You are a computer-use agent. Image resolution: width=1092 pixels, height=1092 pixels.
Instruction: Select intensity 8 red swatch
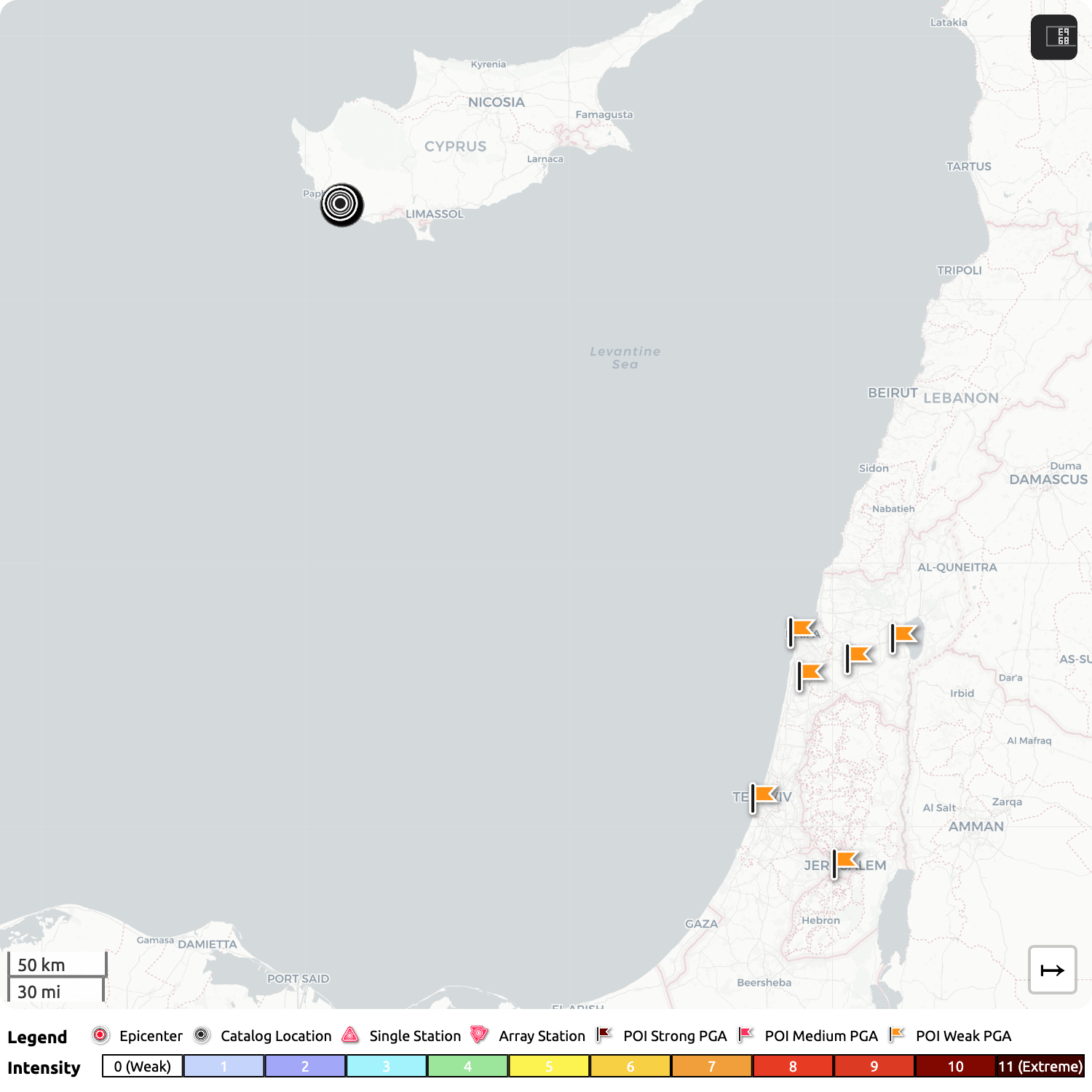coord(793,1067)
